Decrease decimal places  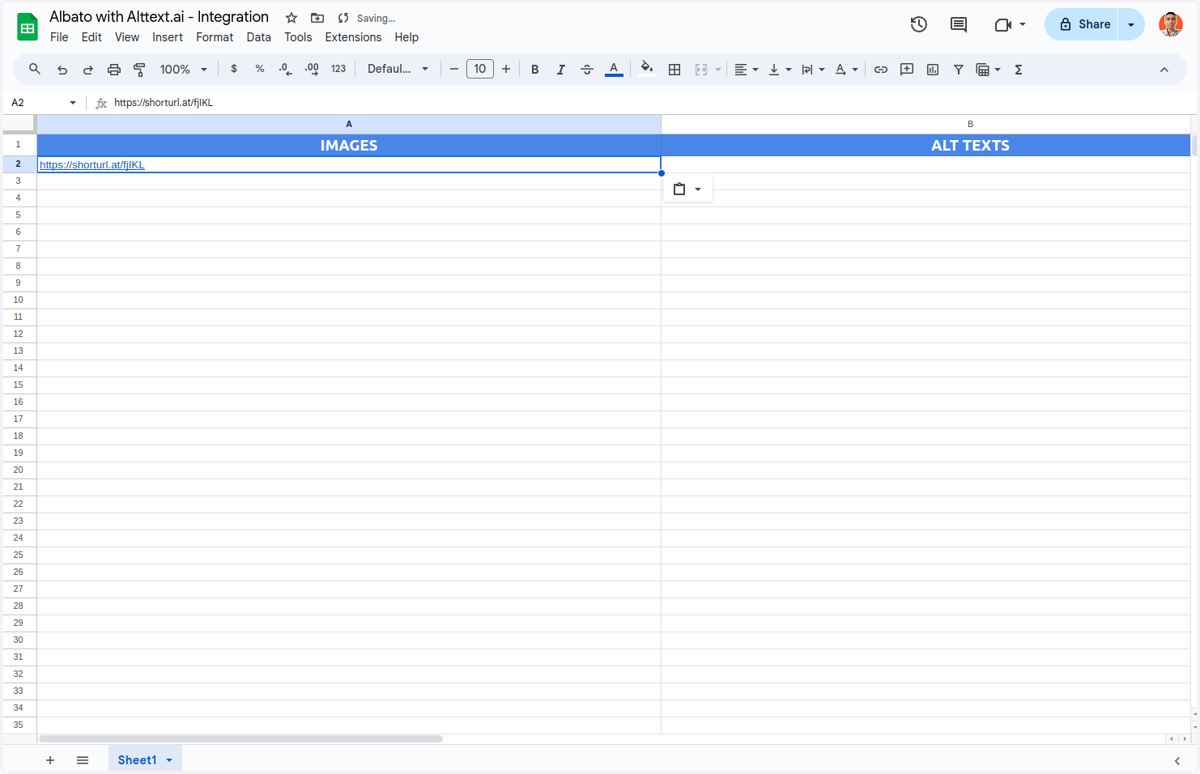286,69
